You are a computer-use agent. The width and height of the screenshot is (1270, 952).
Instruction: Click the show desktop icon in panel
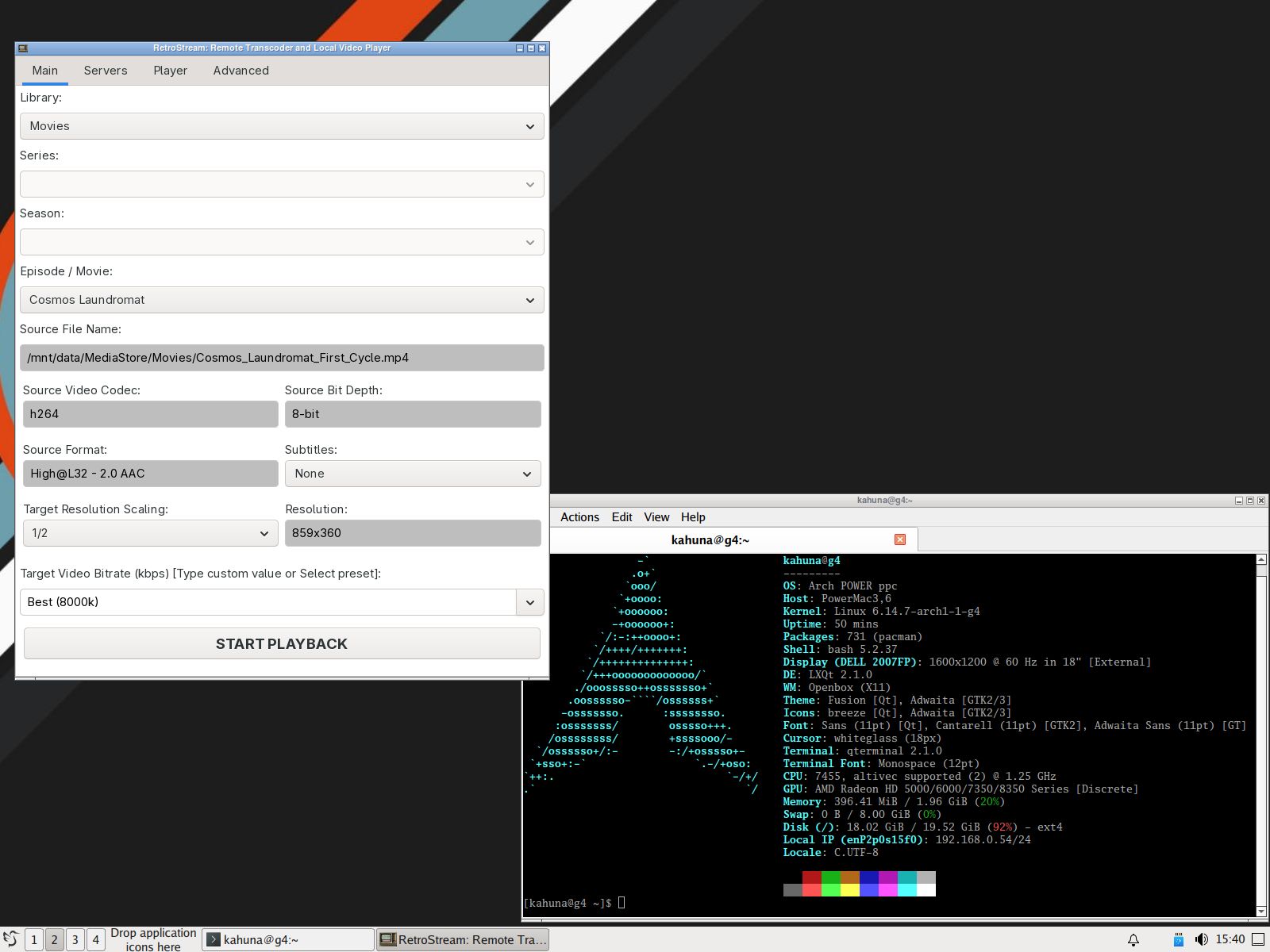point(1258,939)
